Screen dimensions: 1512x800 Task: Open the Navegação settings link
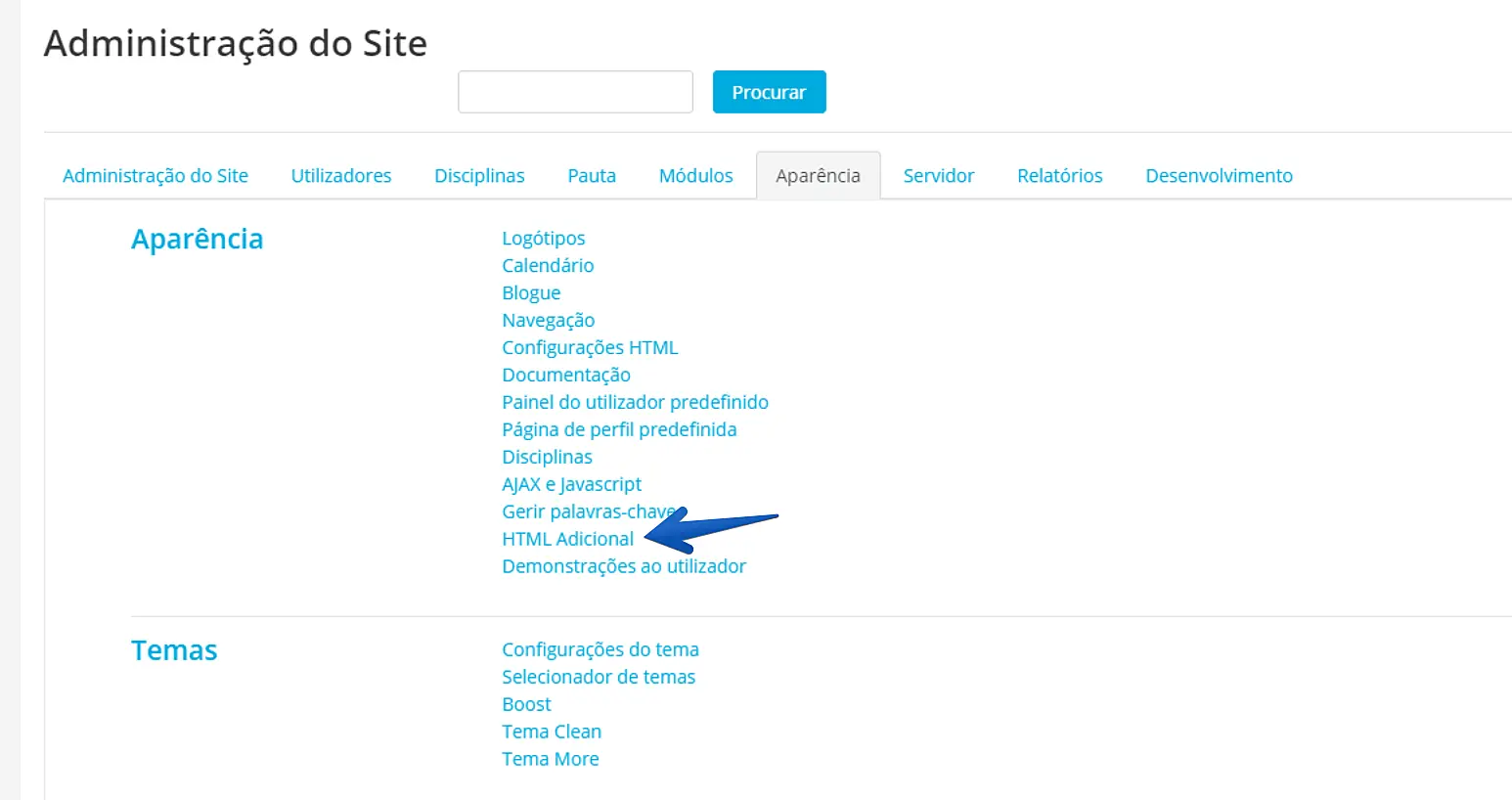[548, 321]
